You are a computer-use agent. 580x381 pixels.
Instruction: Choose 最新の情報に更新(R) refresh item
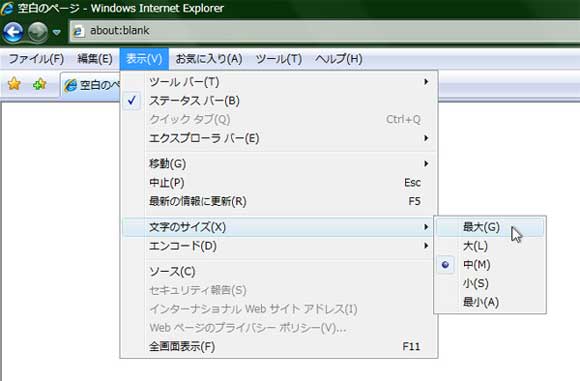[x=279, y=201]
